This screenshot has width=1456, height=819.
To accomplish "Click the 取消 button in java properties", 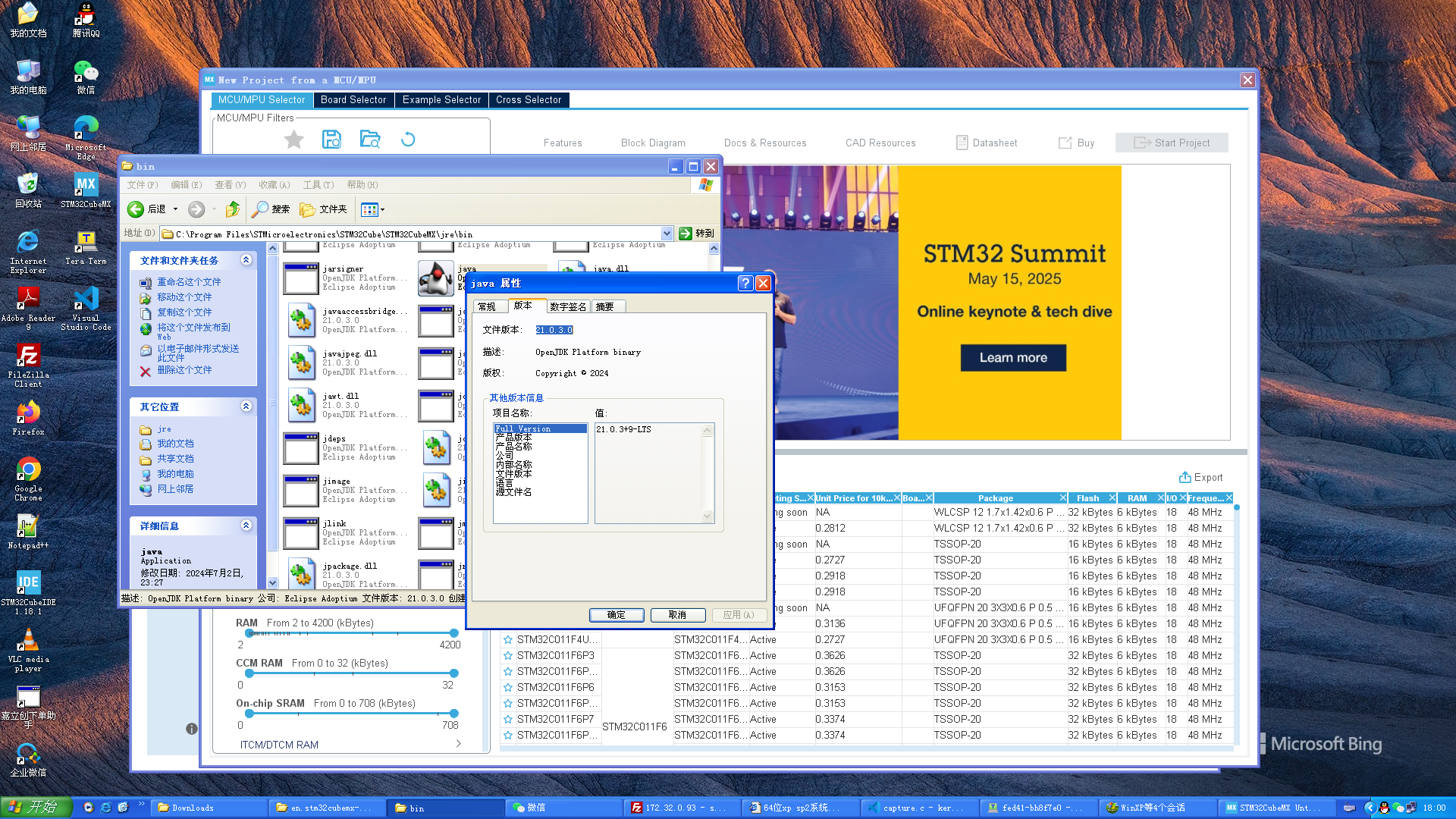I will tap(677, 615).
